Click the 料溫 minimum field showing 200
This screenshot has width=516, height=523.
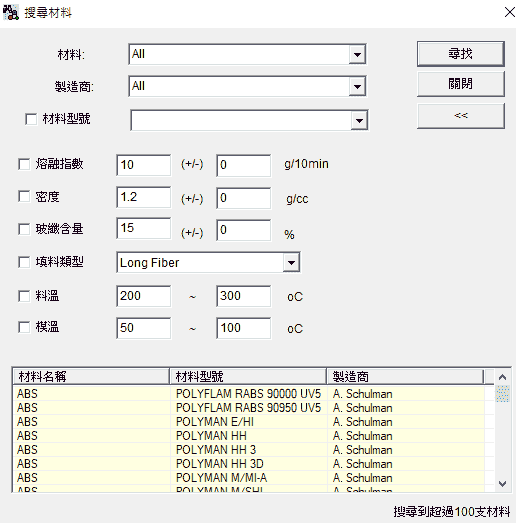(x=144, y=296)
